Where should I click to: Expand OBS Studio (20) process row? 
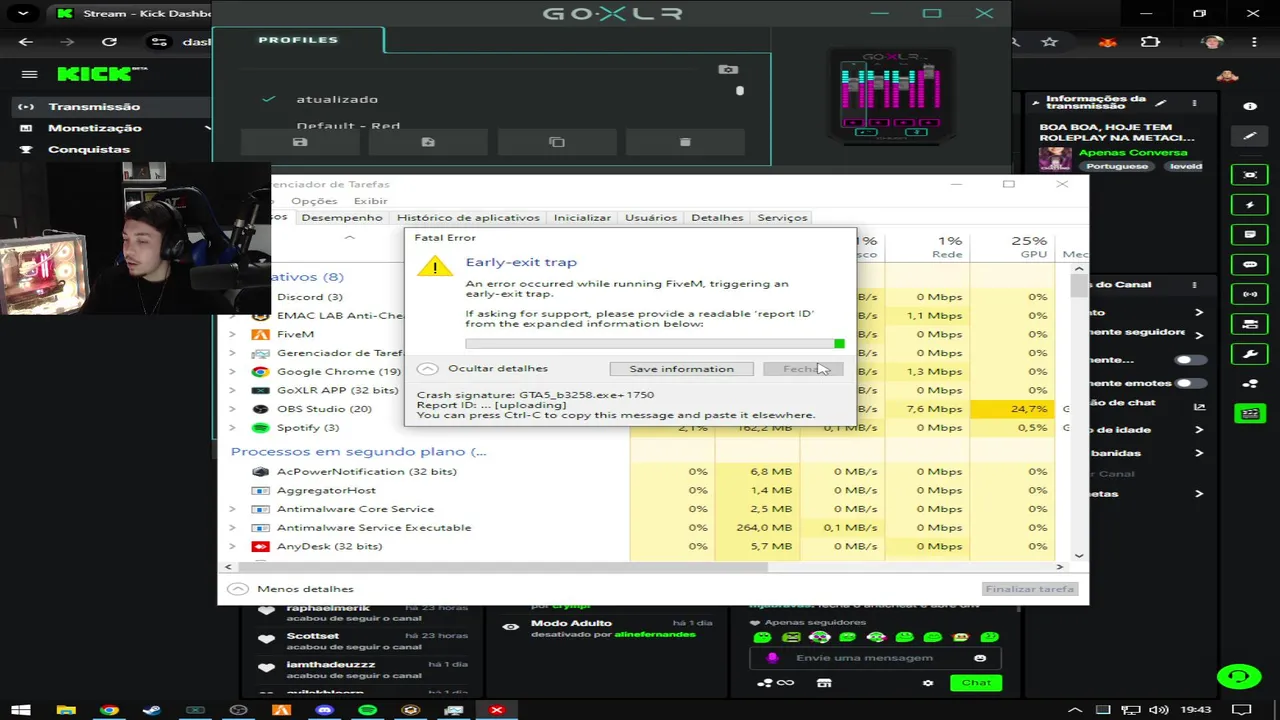232,409
